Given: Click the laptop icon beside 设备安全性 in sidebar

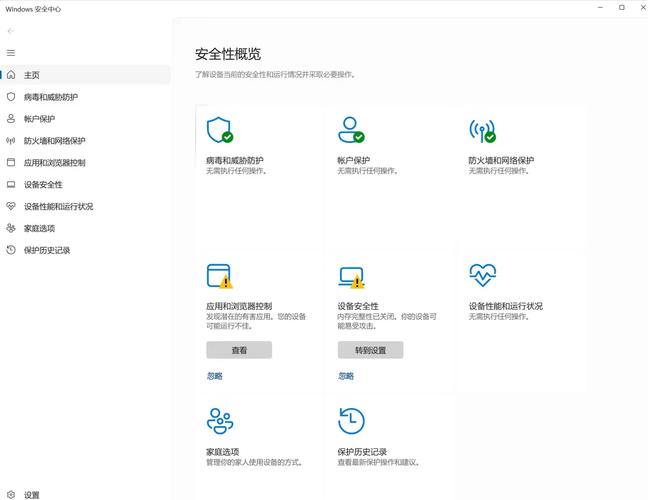Looking at the screenshot, I should (x=11, y=184).
